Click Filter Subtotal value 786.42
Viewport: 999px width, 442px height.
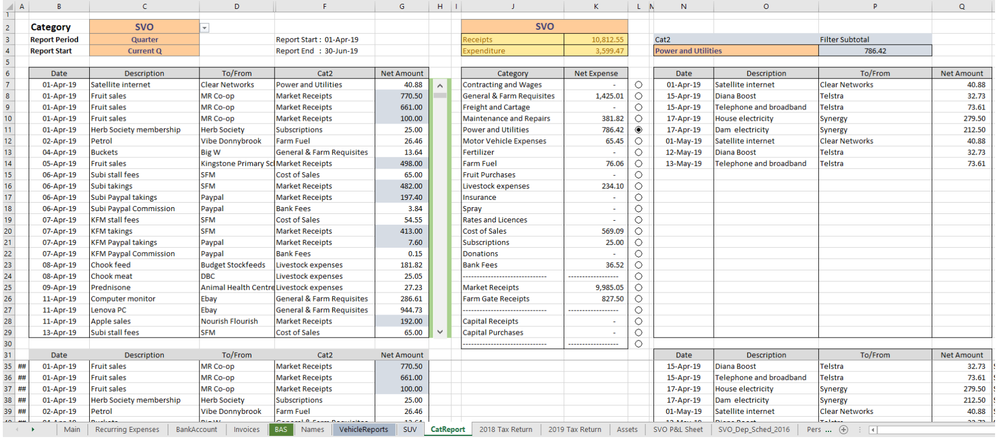click(x=875, y=51)
